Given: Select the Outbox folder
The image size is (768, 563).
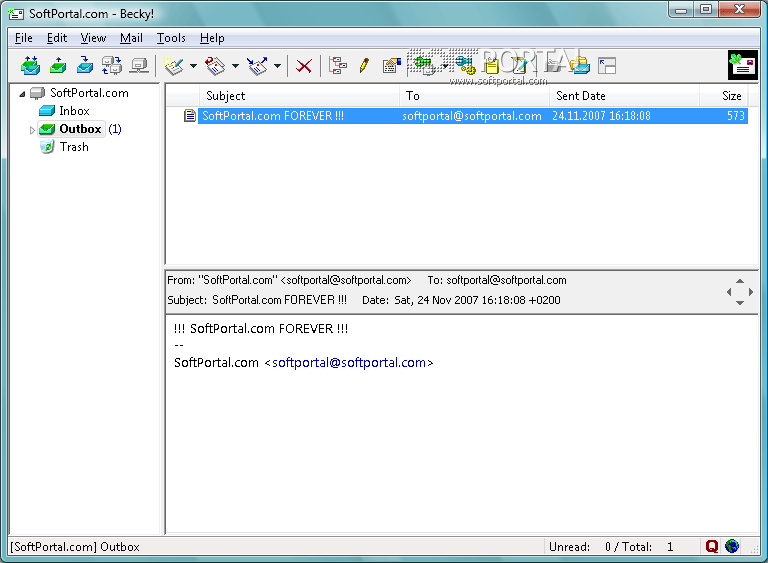Looking at the screenshot, I should click(x=80, y=129).
